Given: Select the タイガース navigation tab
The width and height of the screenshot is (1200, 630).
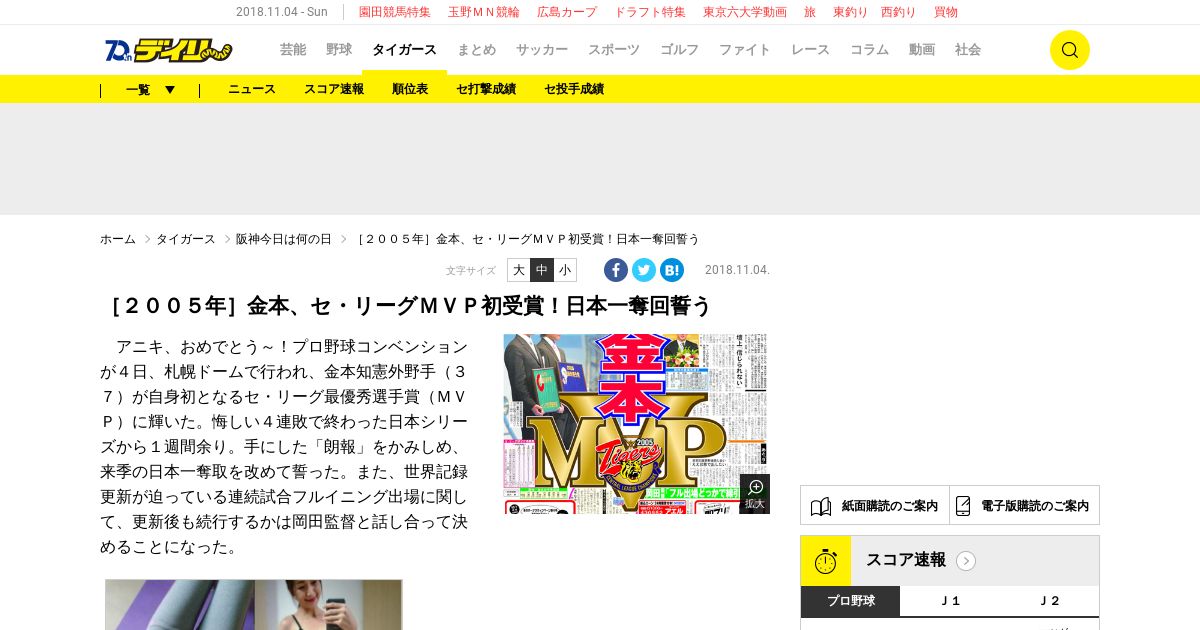Looking at the screenshot, I should click(404, 49).
